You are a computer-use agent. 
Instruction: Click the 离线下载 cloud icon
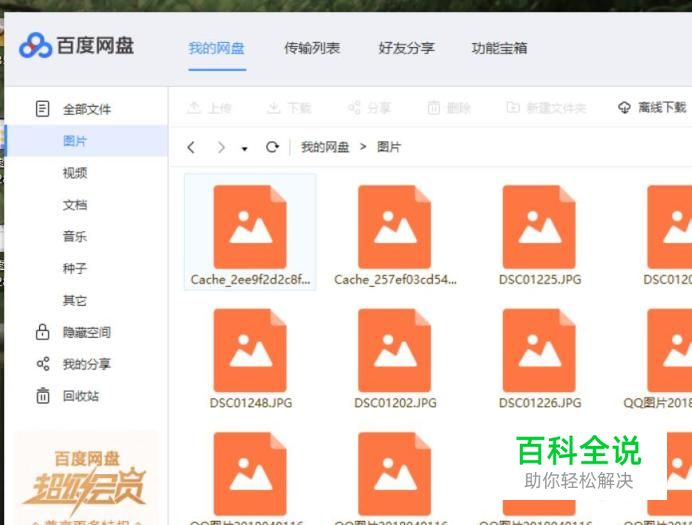(624, 107)
